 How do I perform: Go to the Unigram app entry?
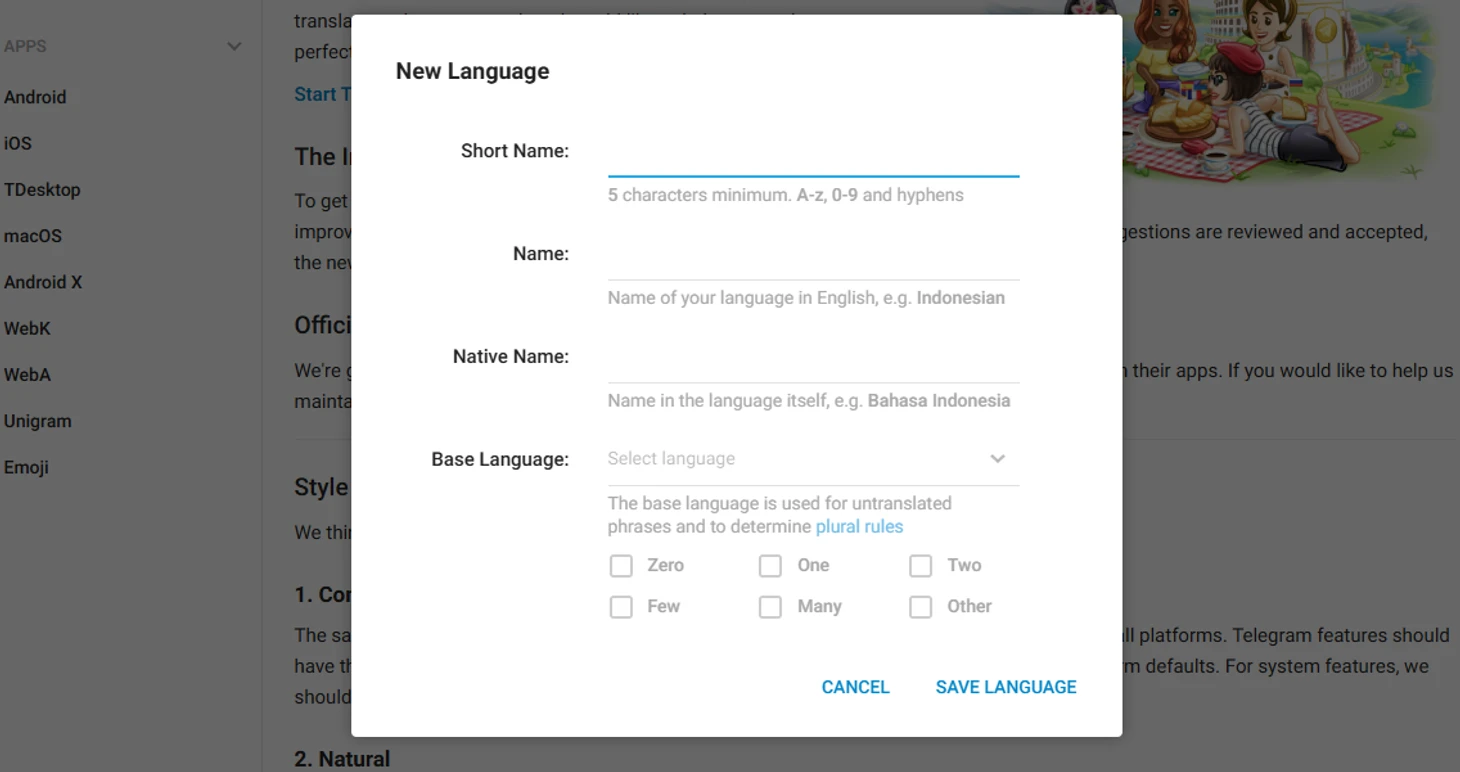pos(38,421)
